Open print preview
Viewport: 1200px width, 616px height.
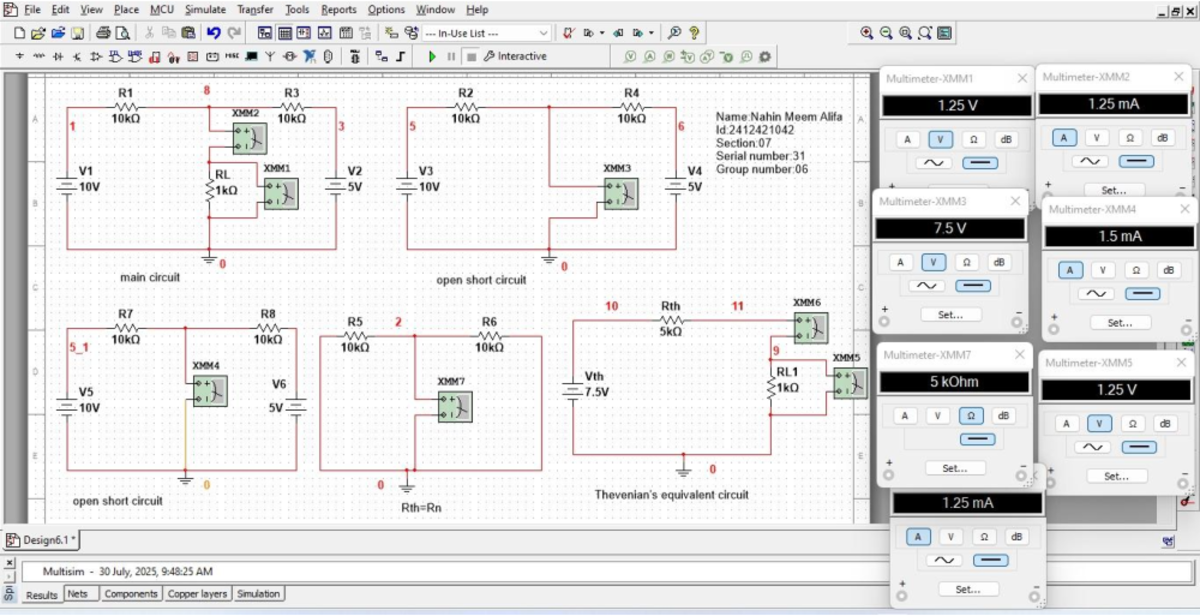120,33
